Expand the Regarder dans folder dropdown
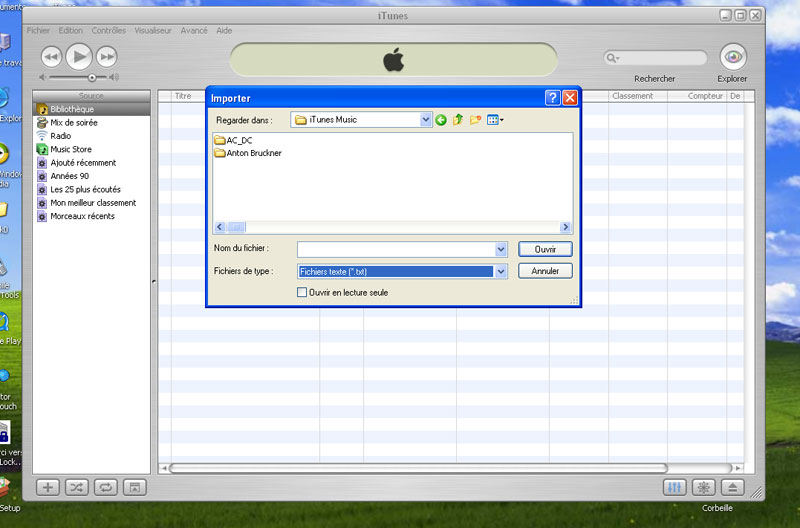Screen dimensions: 800x528 click(426, 120)
